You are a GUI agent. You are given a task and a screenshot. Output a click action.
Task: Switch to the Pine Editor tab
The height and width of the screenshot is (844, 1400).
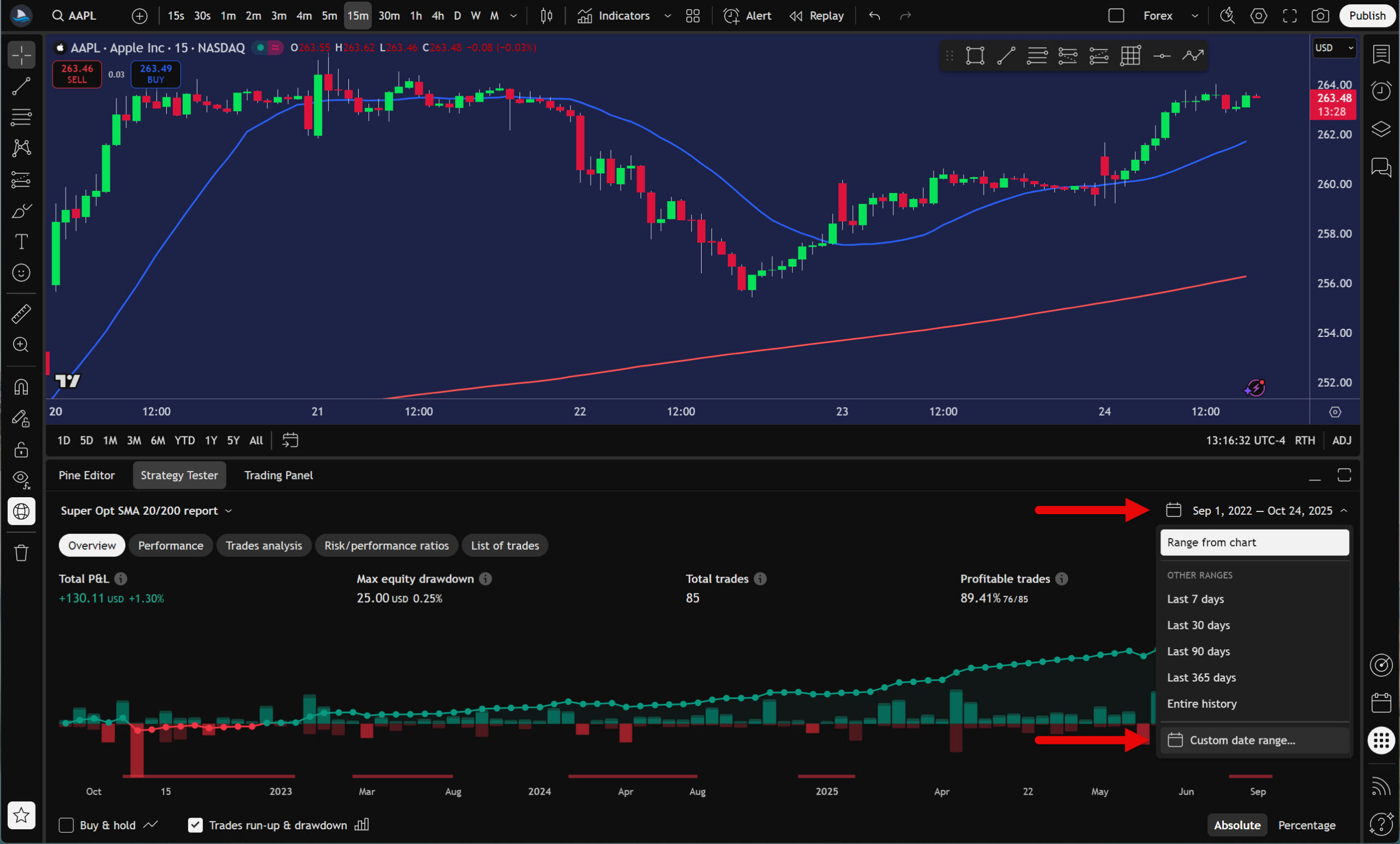[x=86, y=475]
